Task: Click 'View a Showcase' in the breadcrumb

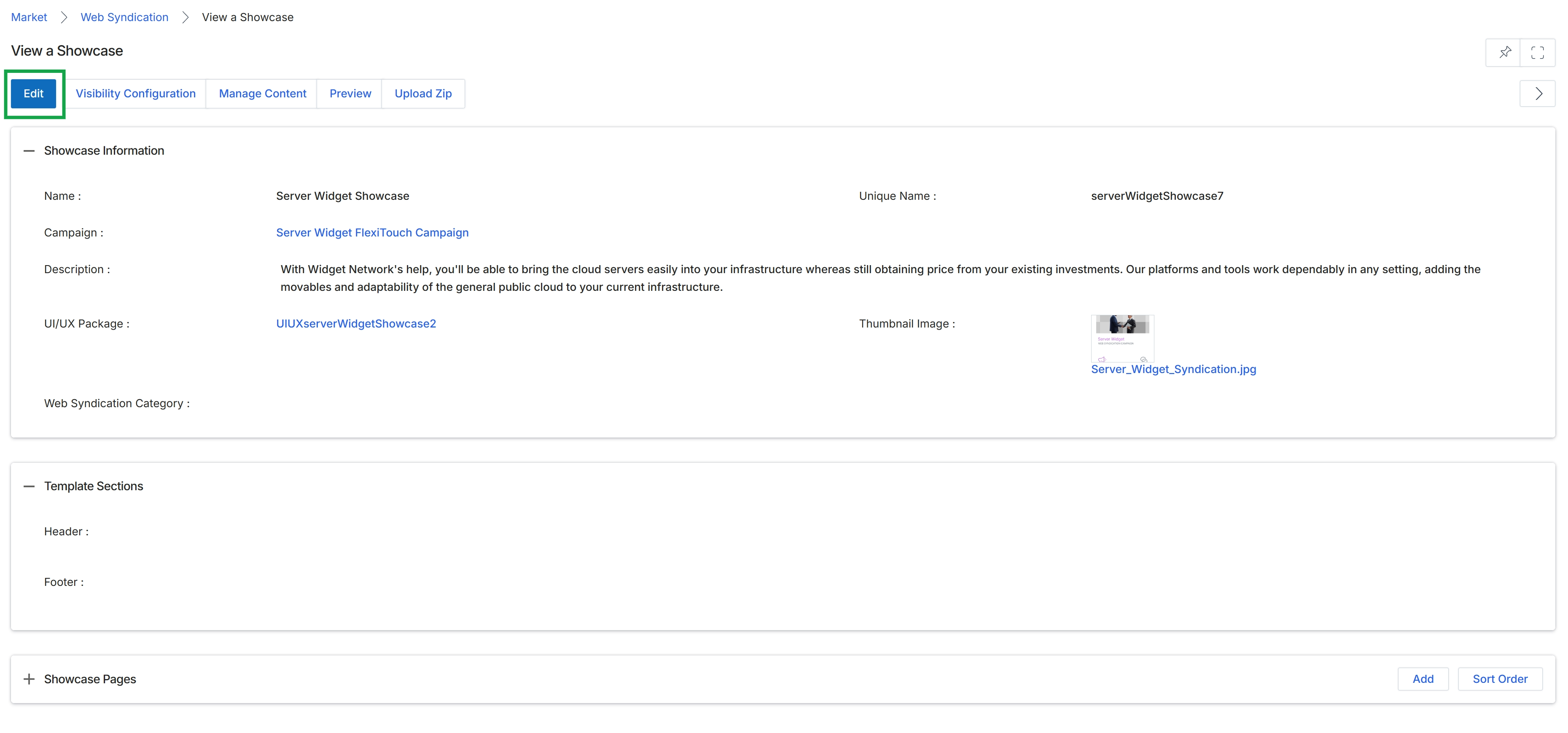Action: [x=248, y=17]
